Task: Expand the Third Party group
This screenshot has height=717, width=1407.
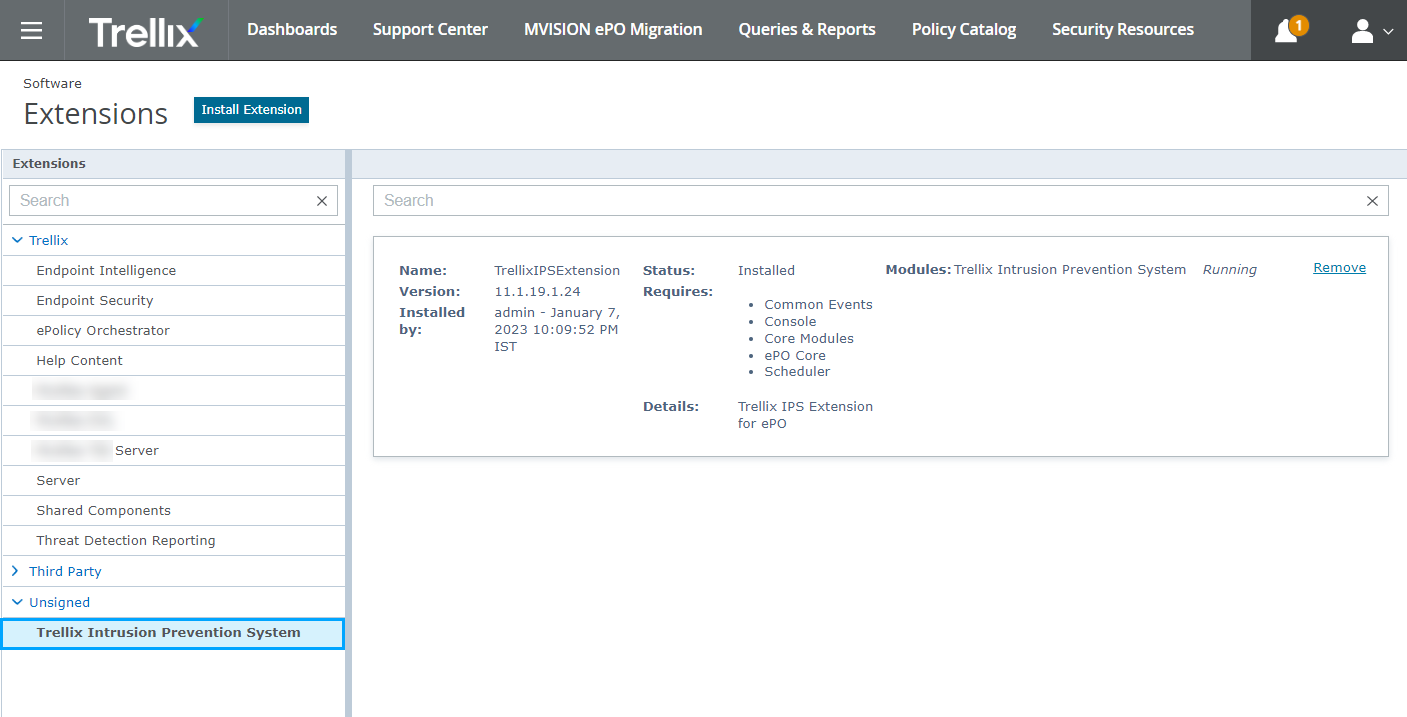Action: [15, 571]
